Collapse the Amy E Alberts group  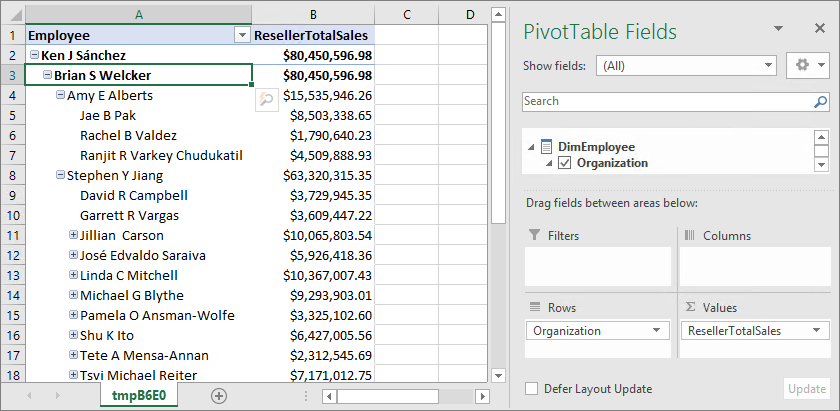[x=61, y=95]
